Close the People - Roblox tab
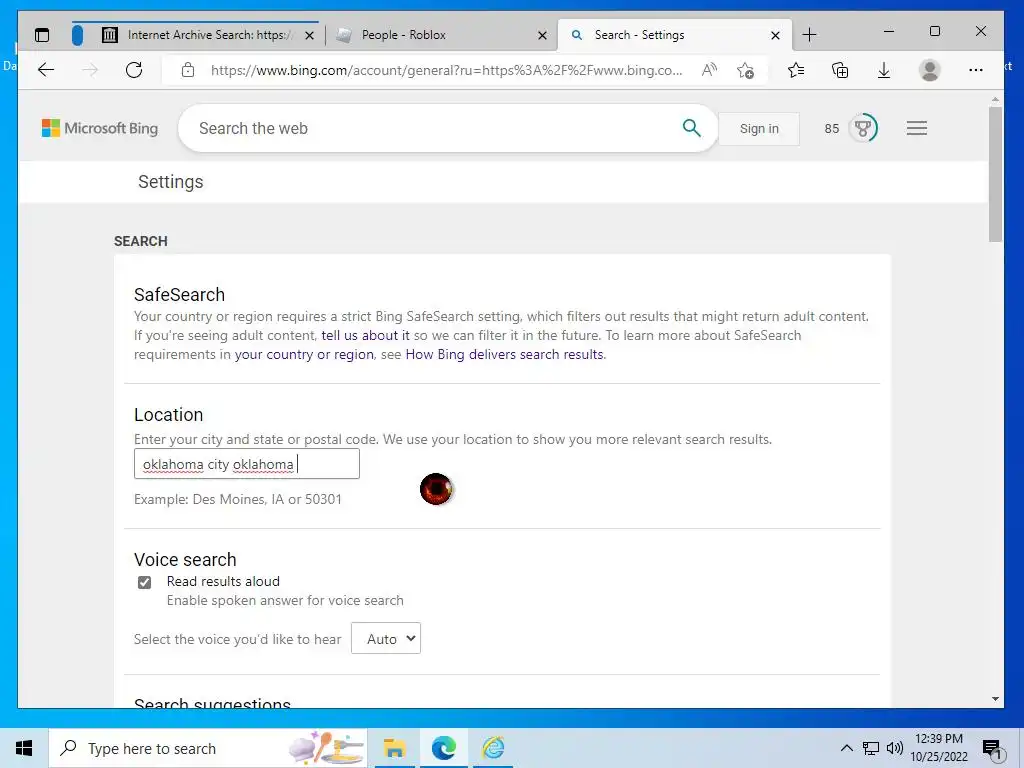This screenshot has width=1024, height=768. click(542, 35)
